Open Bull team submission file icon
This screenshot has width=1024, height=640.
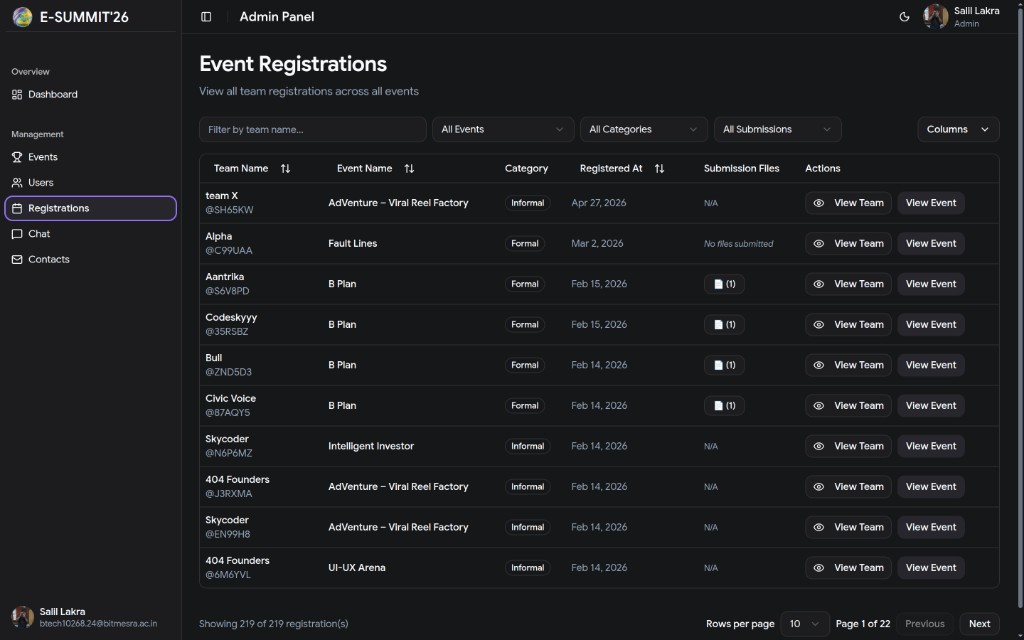[724, 365]
